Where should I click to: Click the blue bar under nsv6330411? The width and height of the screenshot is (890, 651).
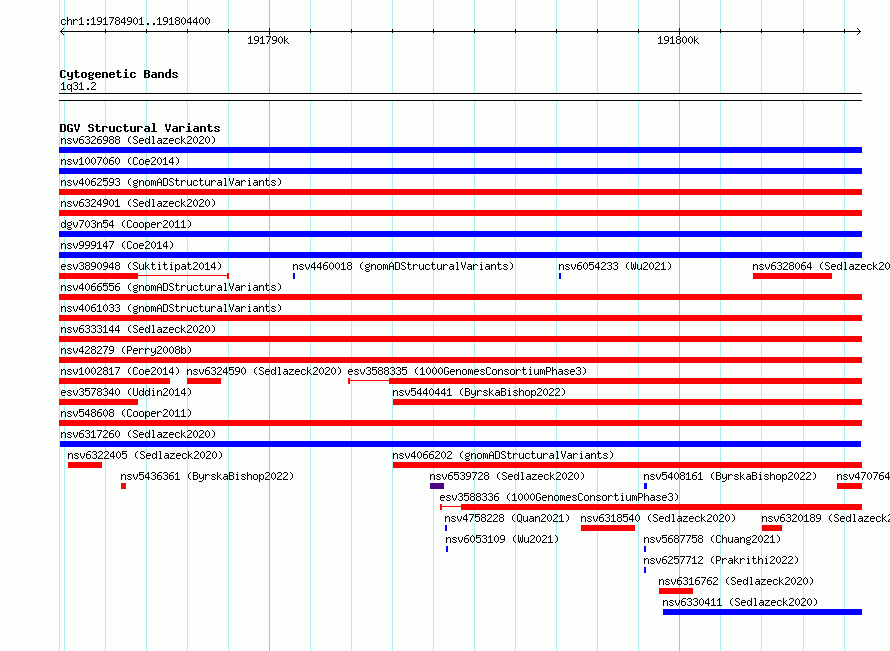762,612
